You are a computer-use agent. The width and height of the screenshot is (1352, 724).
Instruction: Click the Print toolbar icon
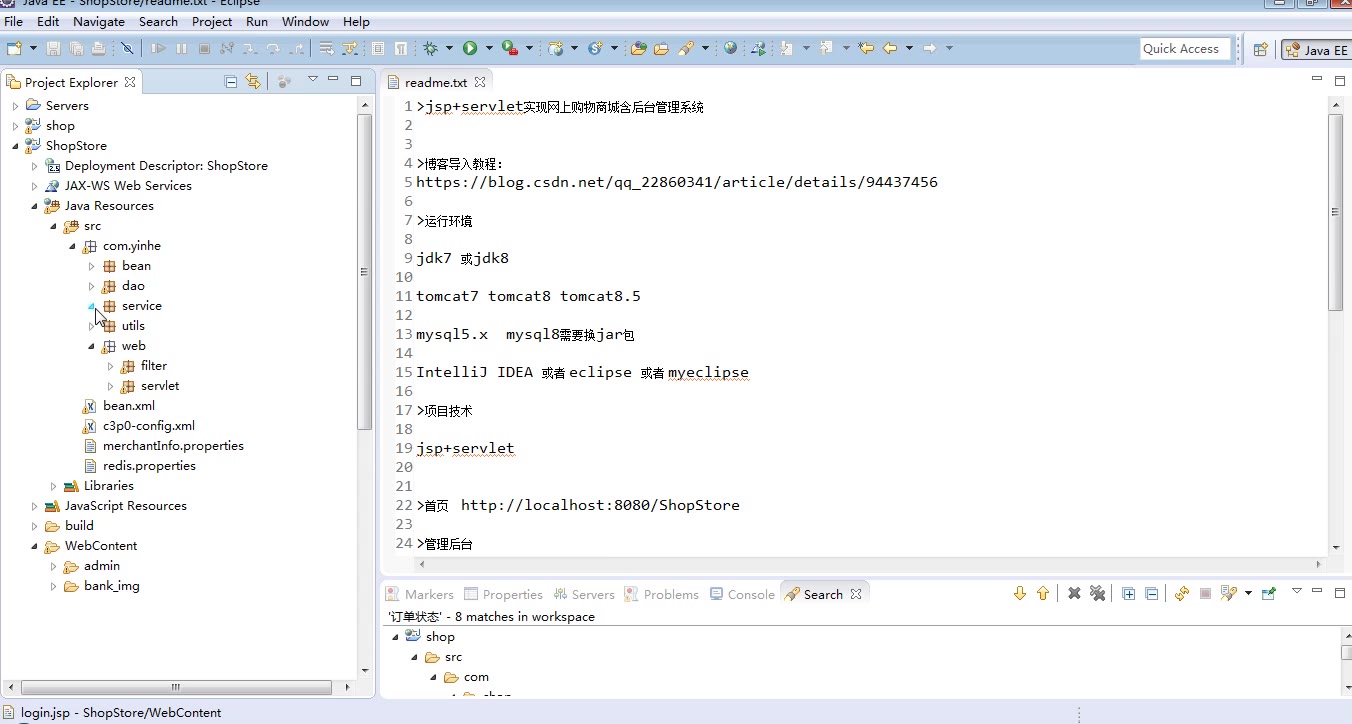click(99, 48)
